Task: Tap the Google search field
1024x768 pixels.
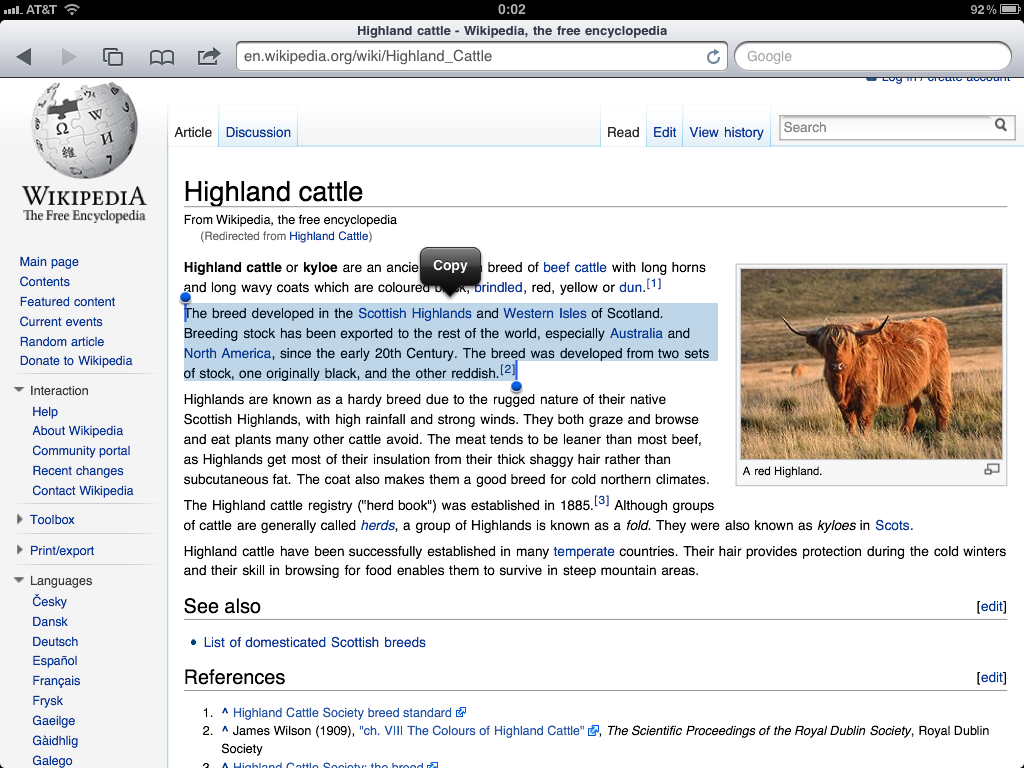Action: click(872, 56)
